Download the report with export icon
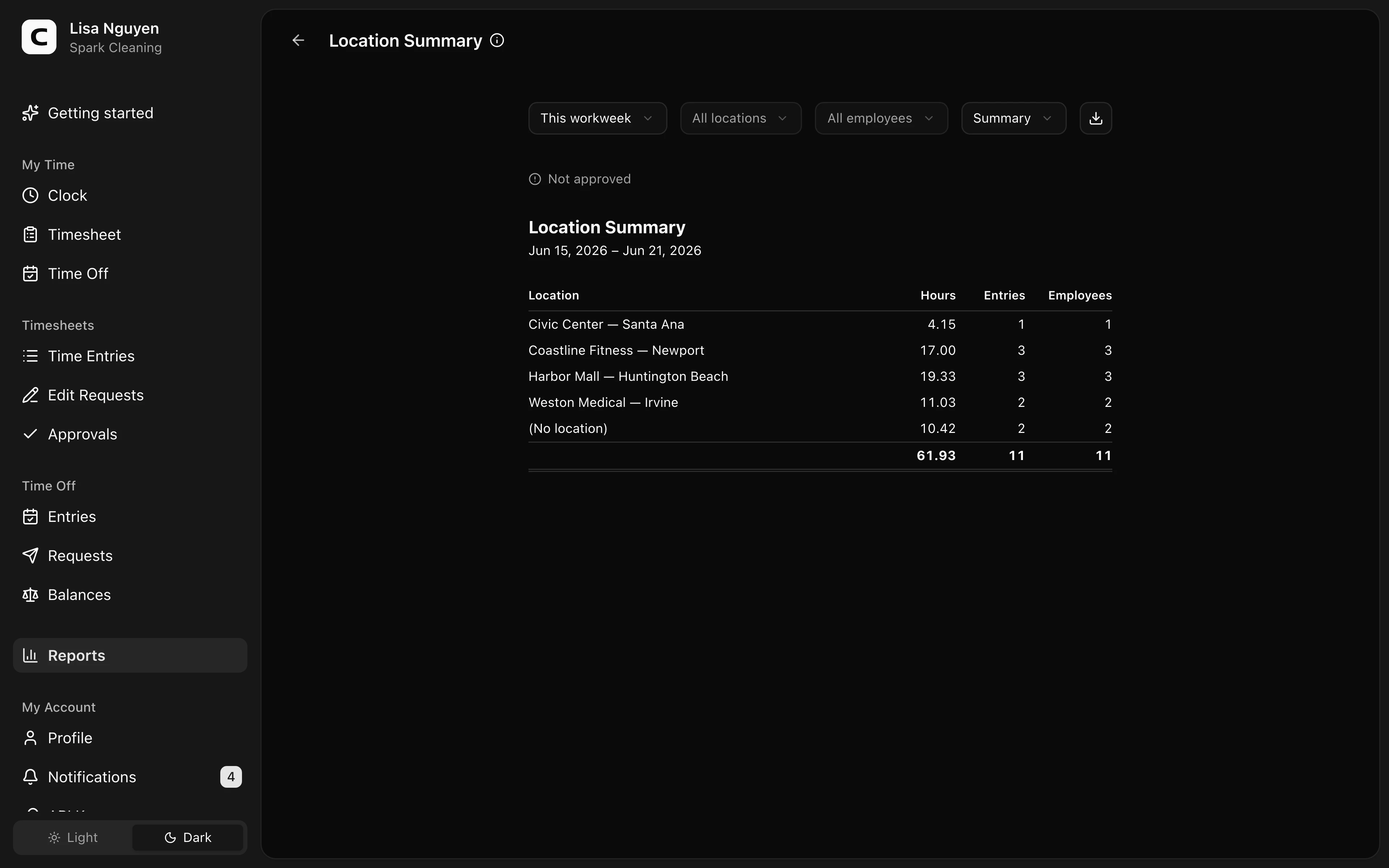The image size is (1389, 868). (1095, 118)
